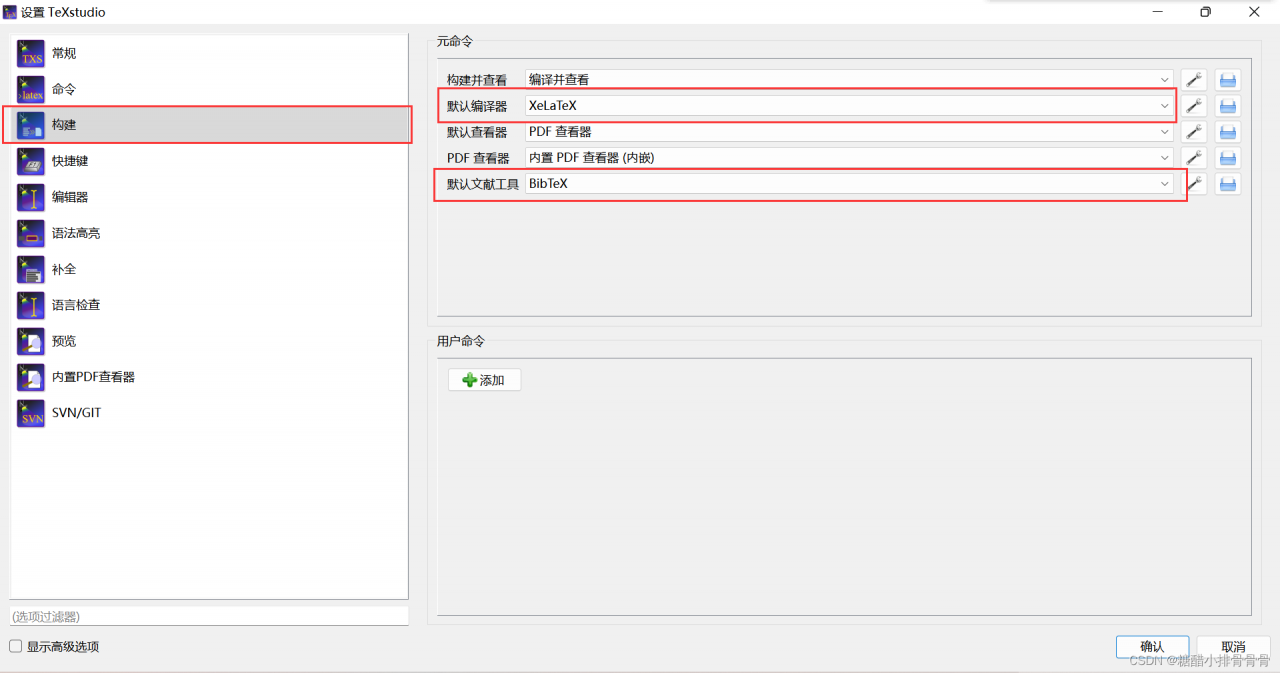
Task: Select the 构建 settings page
Action: click(209, 125)
